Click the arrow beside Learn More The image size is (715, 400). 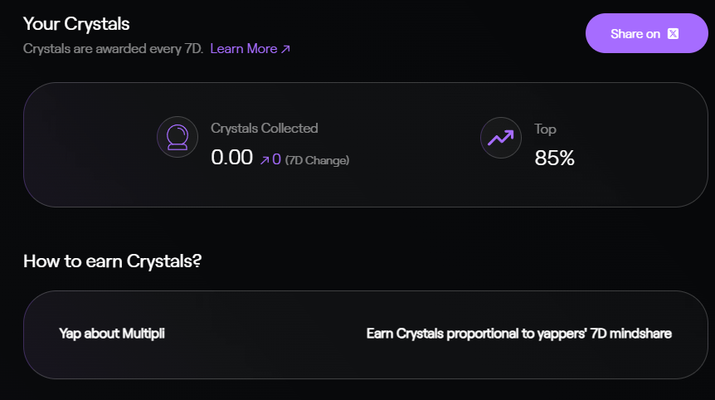pos(285,49)
